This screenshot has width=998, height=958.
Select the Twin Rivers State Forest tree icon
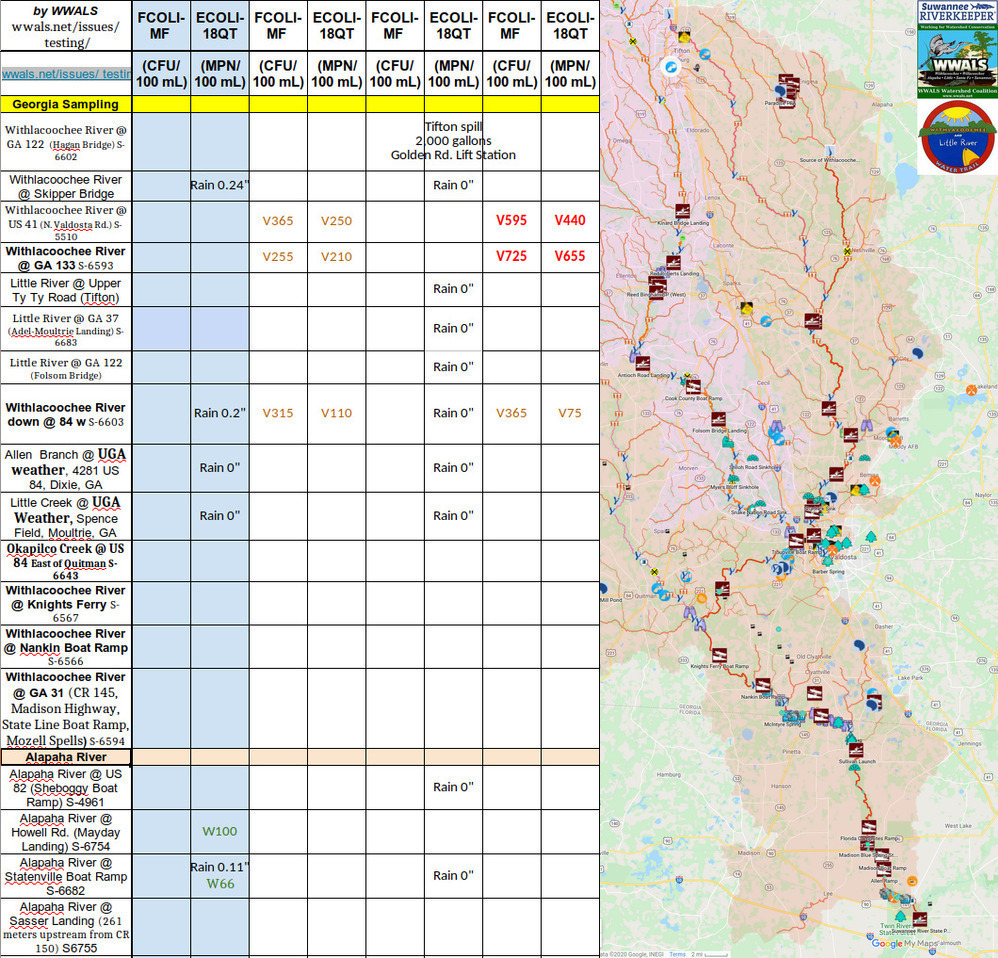[x=900, y=916]
